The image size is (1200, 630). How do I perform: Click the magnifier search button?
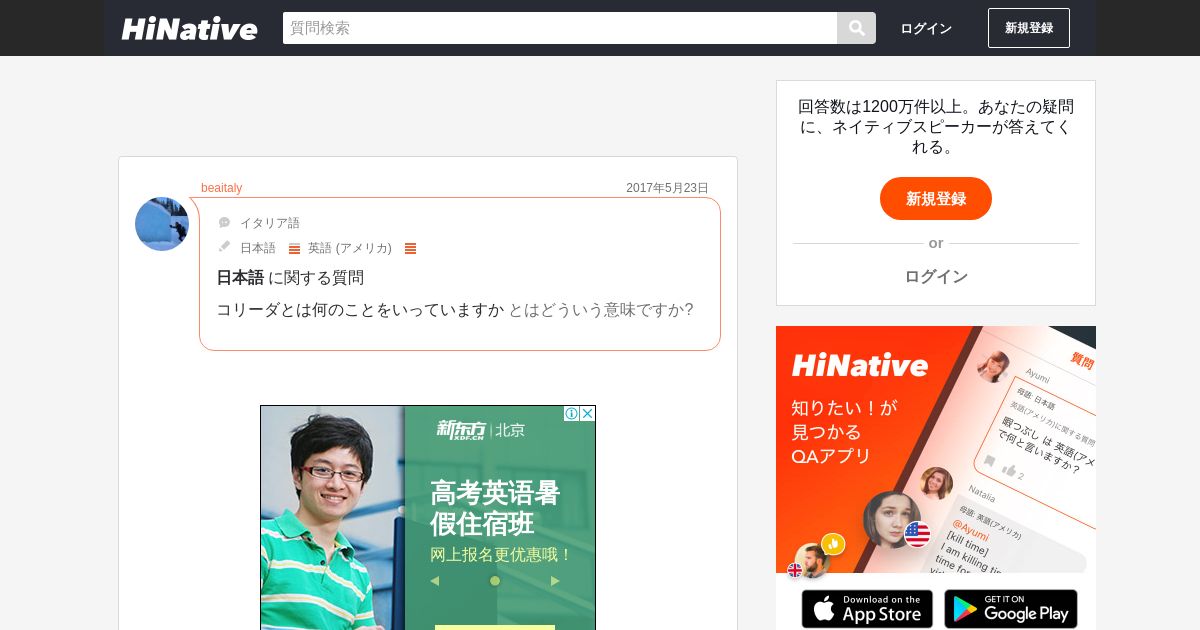tap(856, 28)
